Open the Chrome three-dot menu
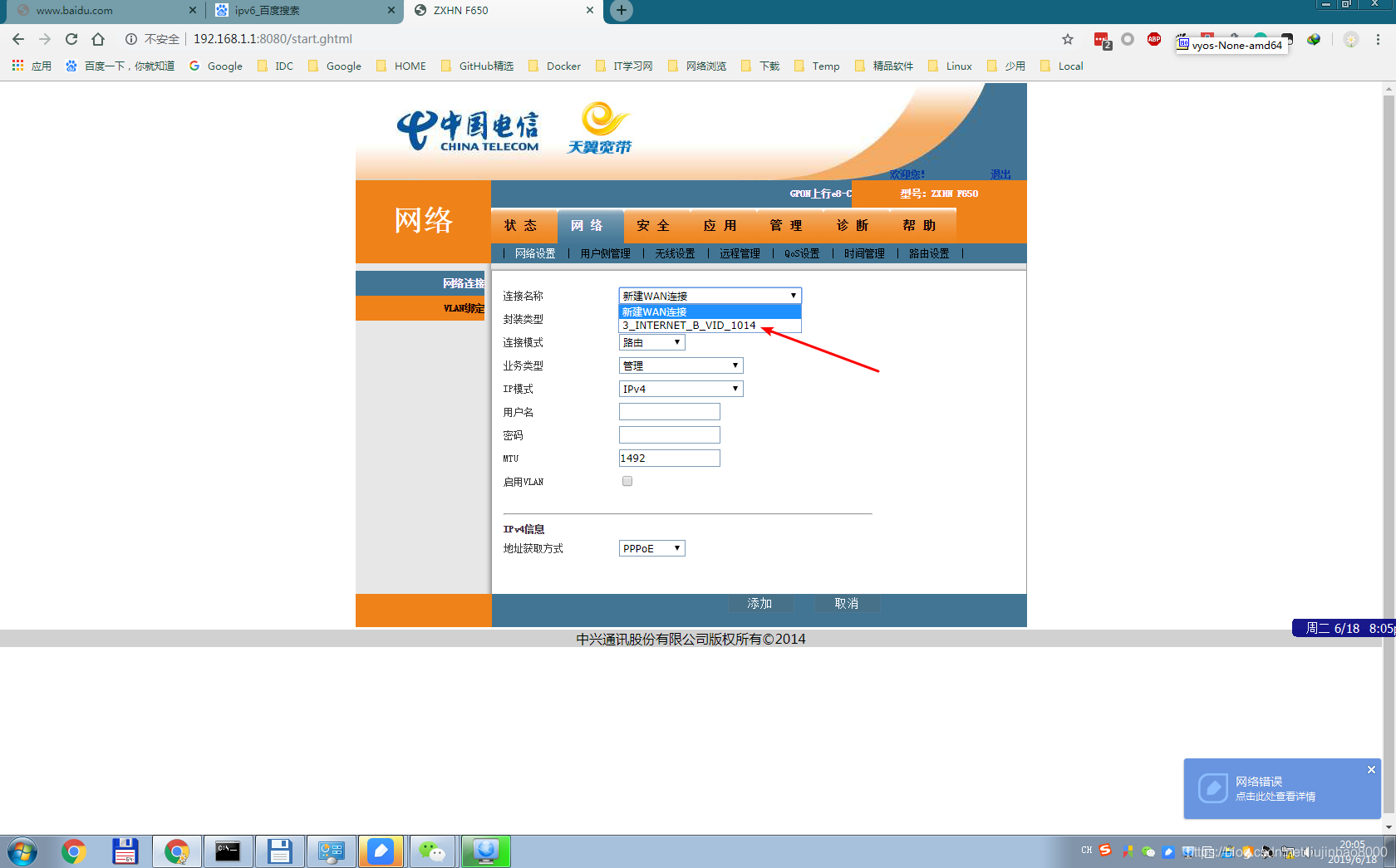This screenshot has height=868, width=1396. tap(1378, 39)
